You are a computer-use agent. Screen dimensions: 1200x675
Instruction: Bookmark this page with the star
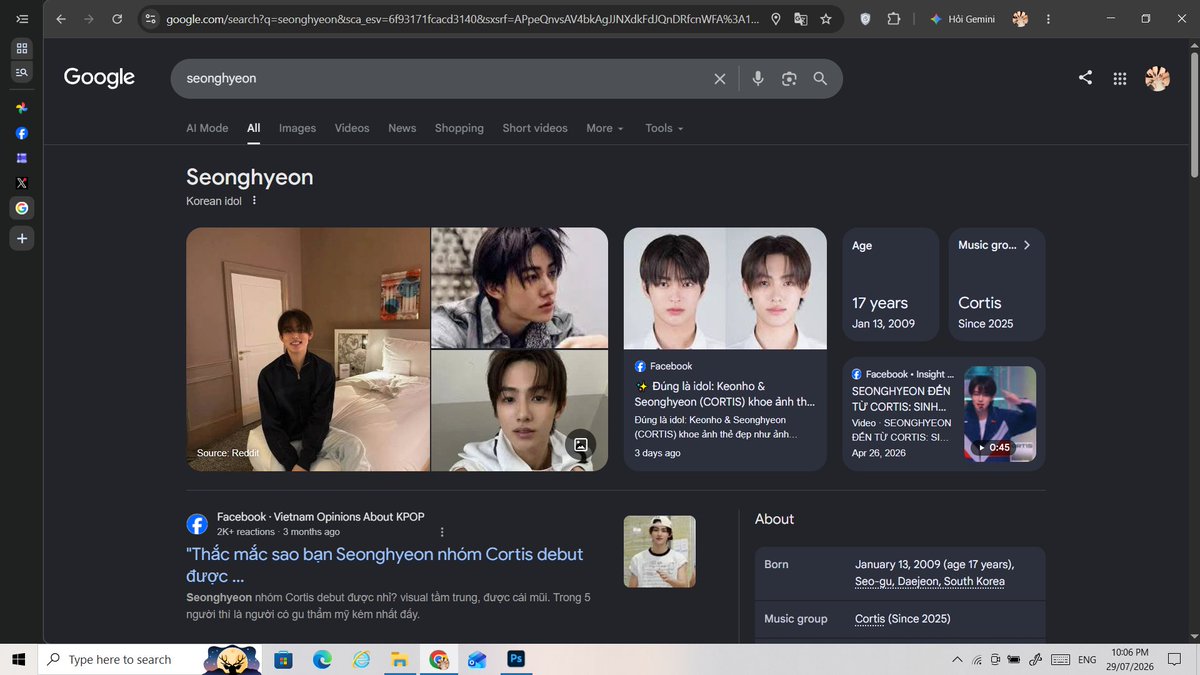825,19
